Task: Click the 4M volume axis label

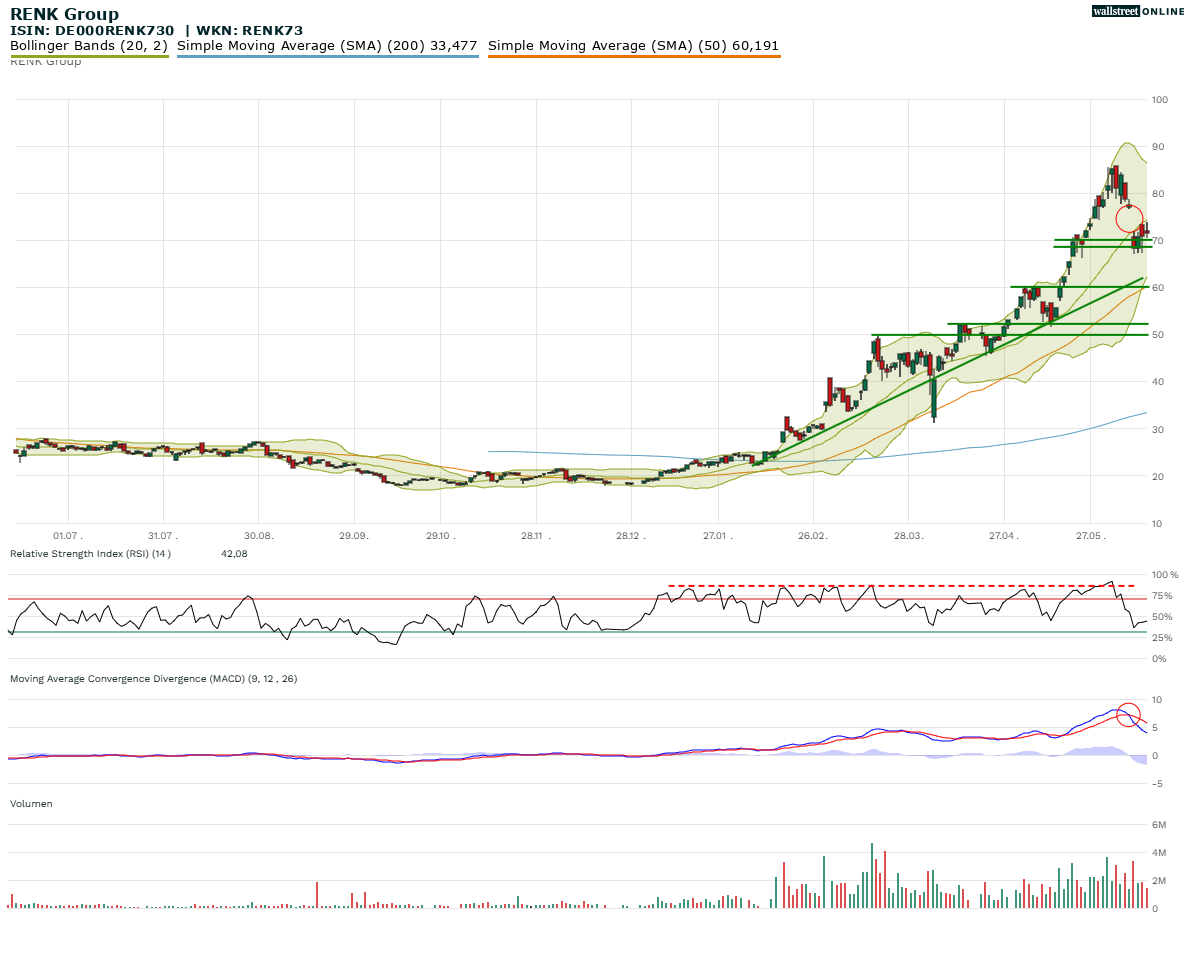Action: (x=1159, y=853)
